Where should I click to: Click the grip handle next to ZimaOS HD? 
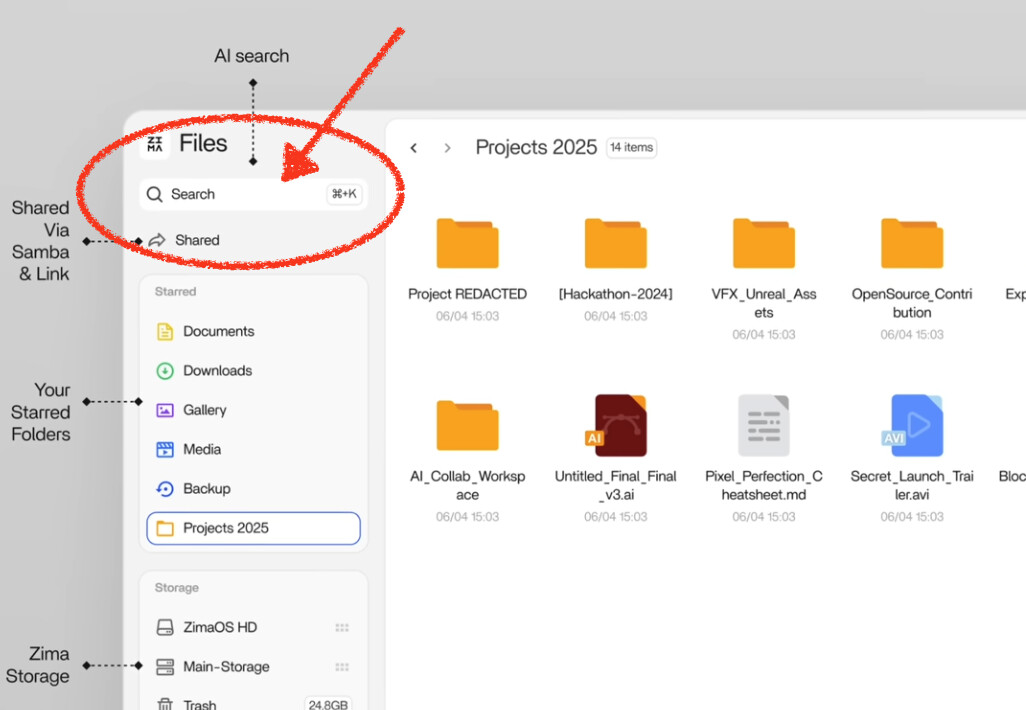click(342, 627)
